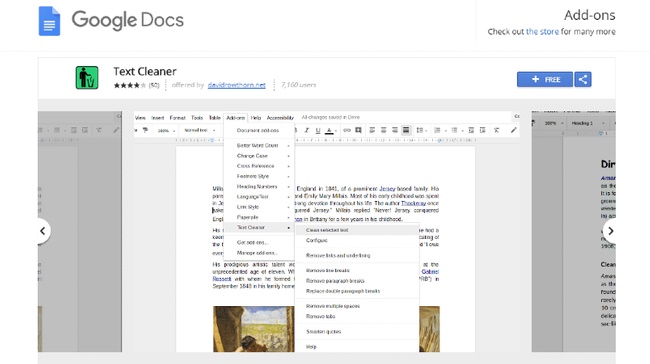Open Heading 1 style dropdown in right screenshot
The height and width of the screenshot is (364, 650).
click(x=587, y=123)
